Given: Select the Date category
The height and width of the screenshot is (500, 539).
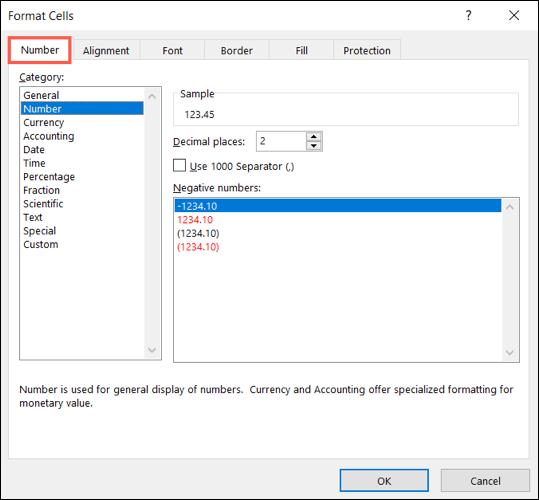Looking at the screenshot, I should pos(82,149).
